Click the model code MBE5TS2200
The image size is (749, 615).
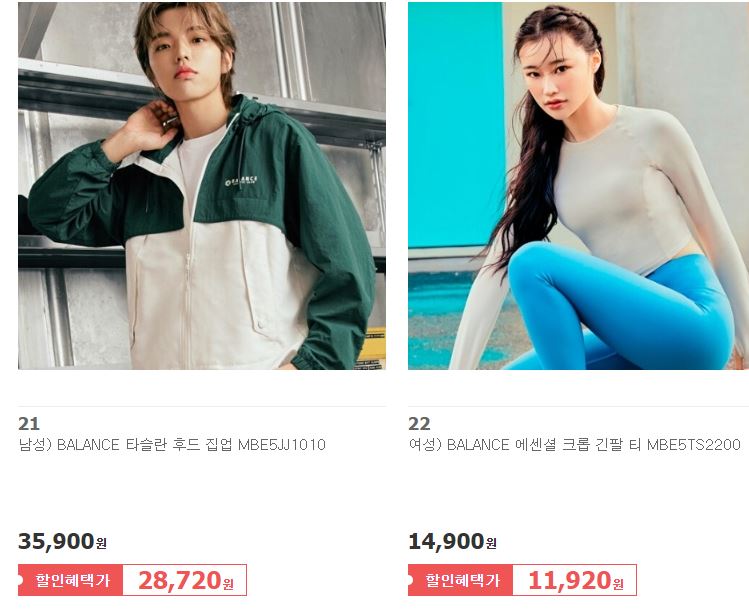pyautogui.click(x=694, y=445)
